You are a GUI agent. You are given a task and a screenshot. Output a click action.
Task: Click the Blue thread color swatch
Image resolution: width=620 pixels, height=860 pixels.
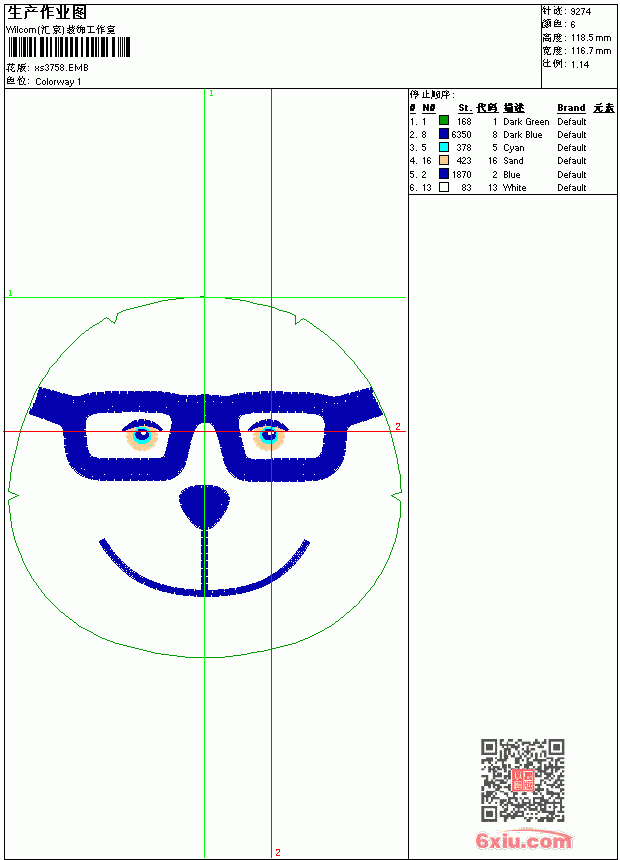[x=444, y=174]
